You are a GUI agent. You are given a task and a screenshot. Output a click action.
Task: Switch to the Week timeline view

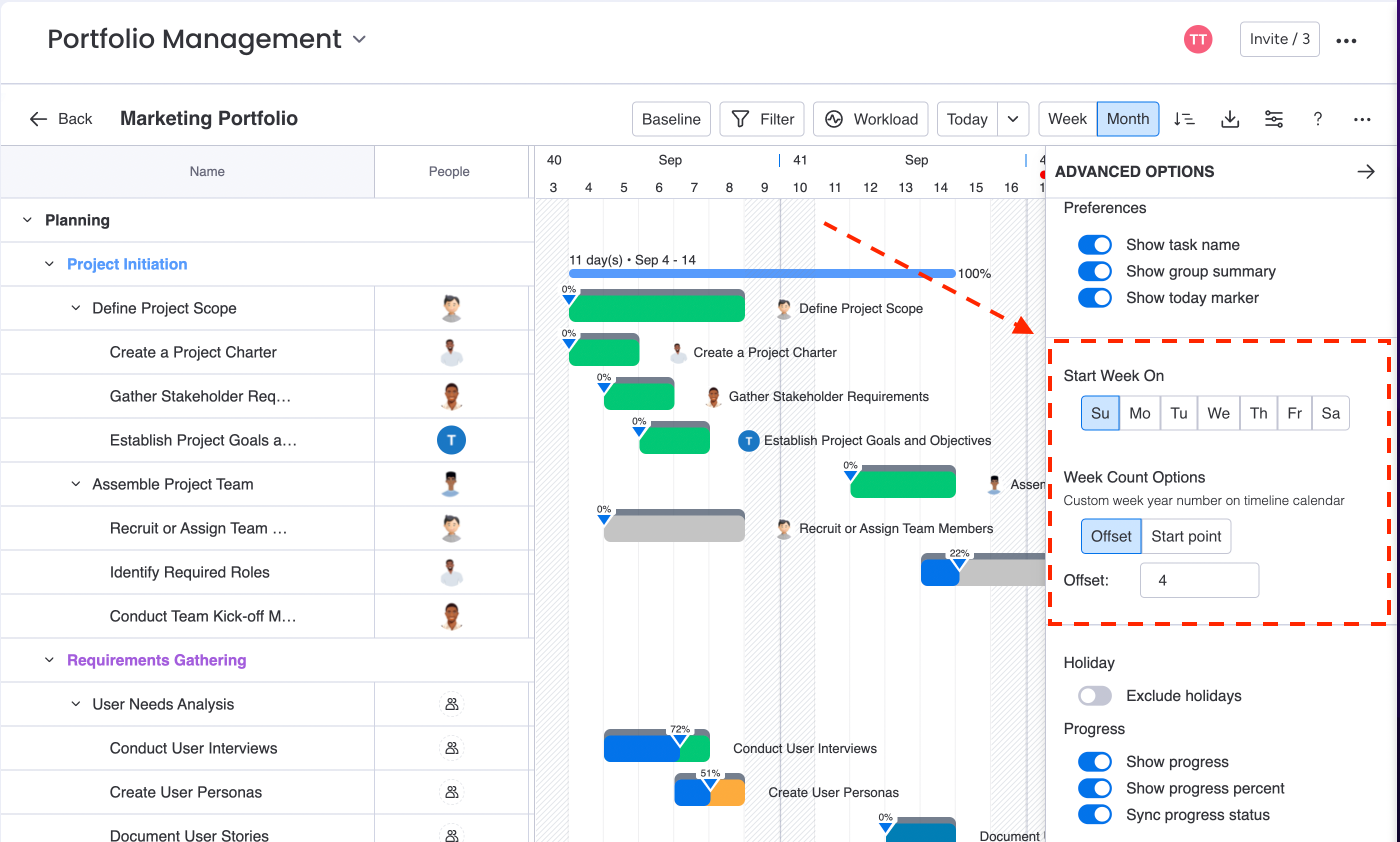1067,119
